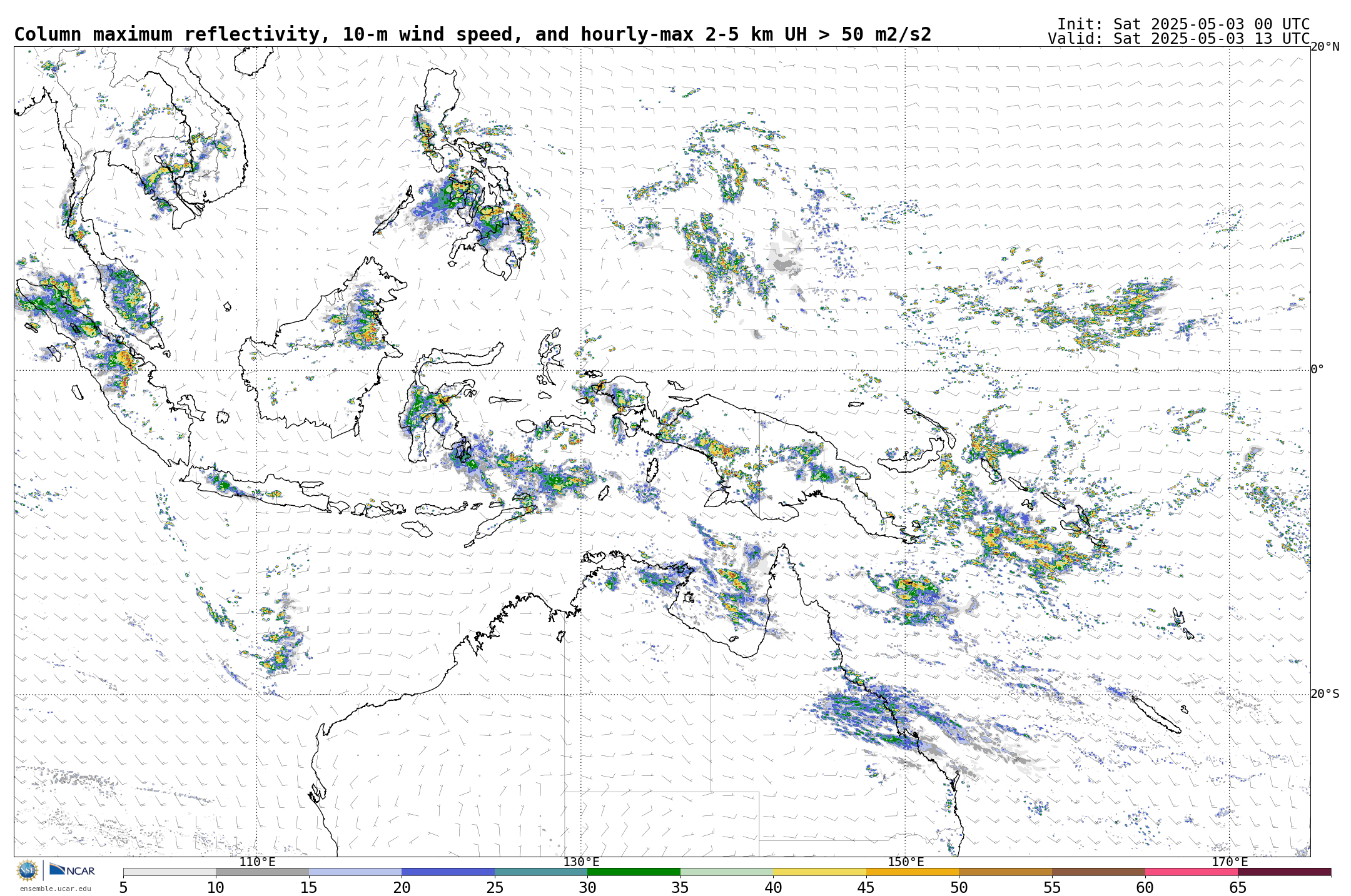This screenshot has height=896, width=1351.
Task: Click the 150°E longitude label
Action: pos(906,862)
